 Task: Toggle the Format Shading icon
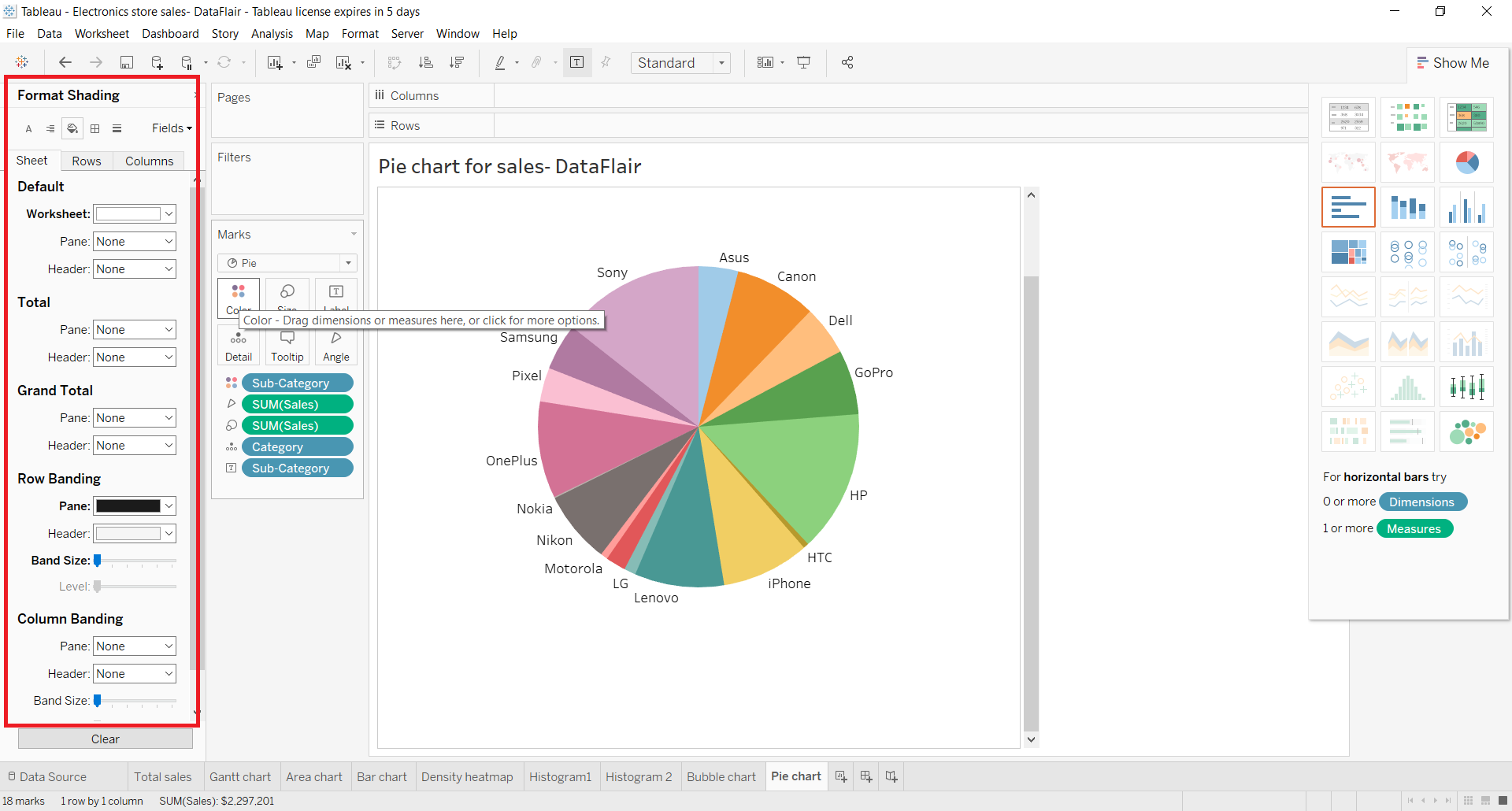click(x=72, y=128)
